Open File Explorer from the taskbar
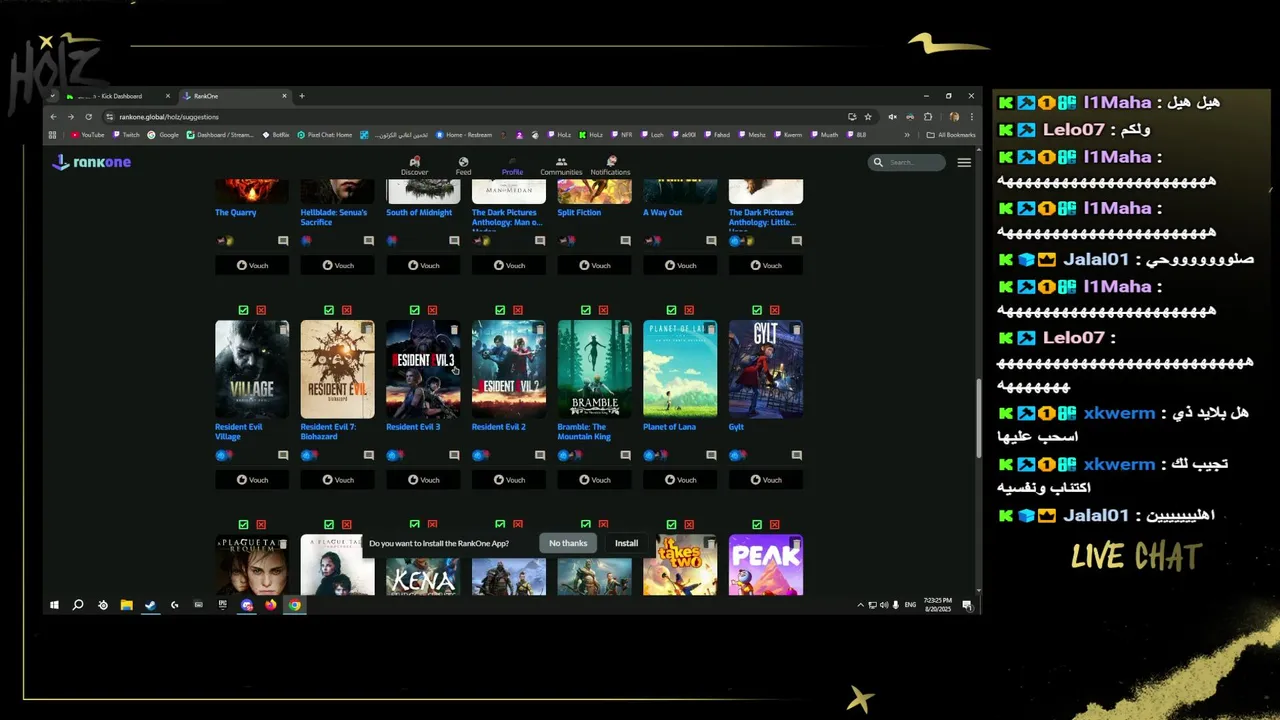 pos(126,605)
